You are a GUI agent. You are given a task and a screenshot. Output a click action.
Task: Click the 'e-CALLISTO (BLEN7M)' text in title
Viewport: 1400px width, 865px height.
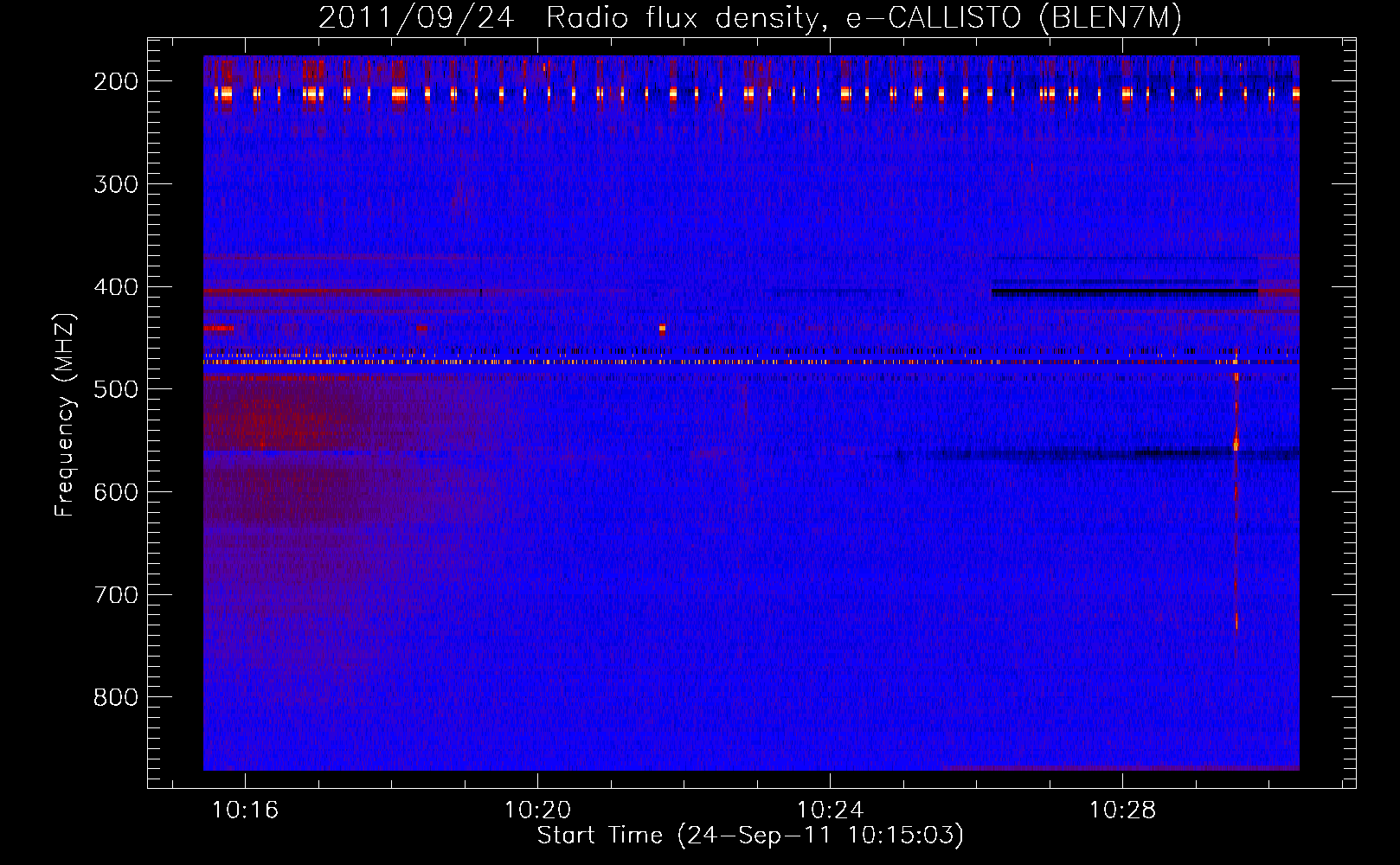1013,17
